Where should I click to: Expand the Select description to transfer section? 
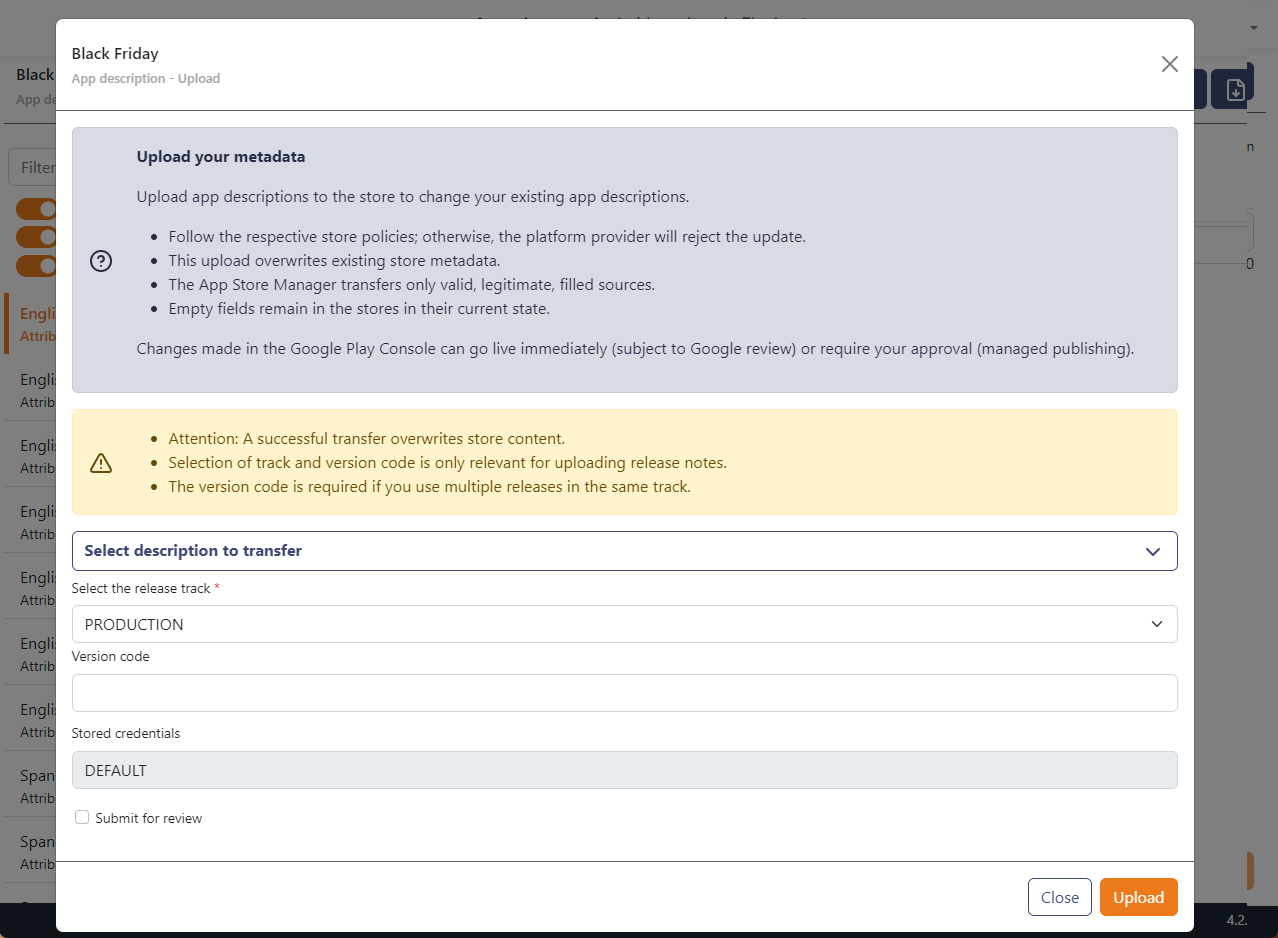[624, 551]
